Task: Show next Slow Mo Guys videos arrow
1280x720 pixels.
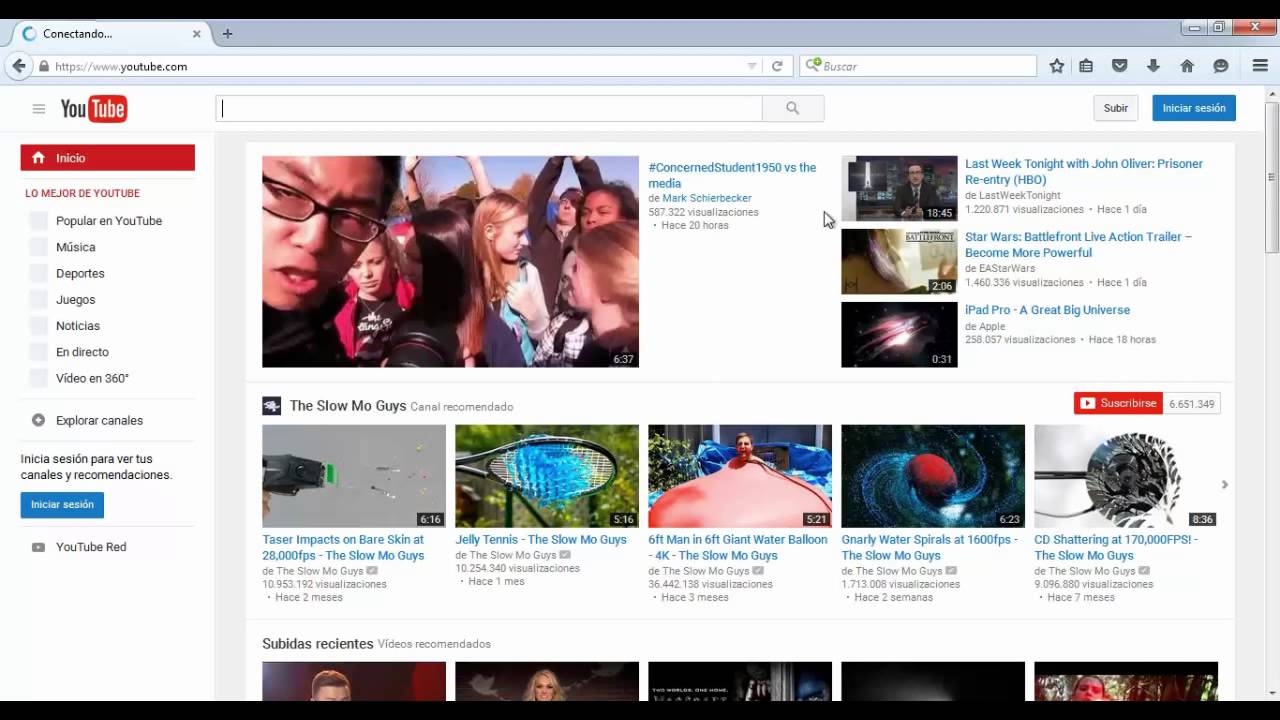Action: pyautogui.click(x=1224, y=484)
